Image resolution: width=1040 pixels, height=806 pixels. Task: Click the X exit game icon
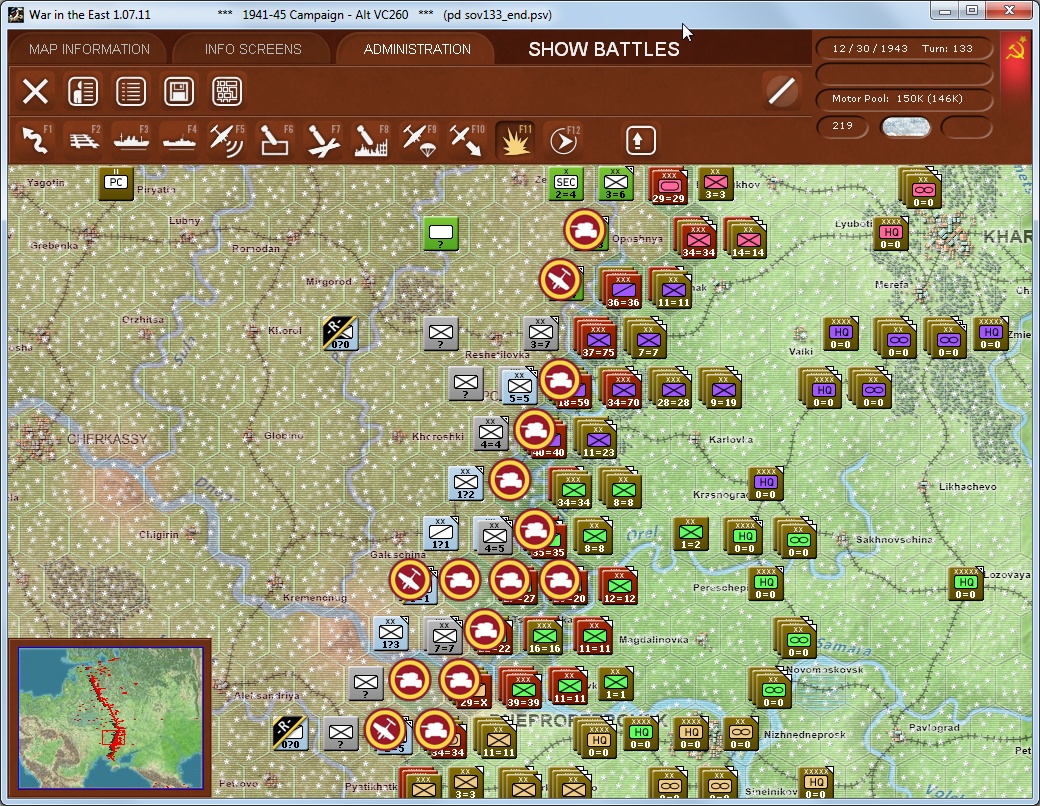(35, 92)
